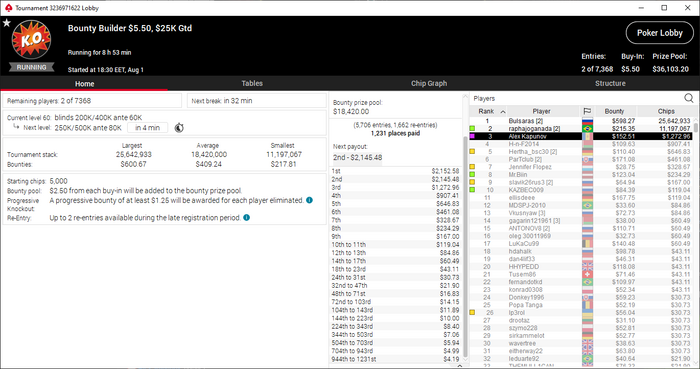Viewport: 700px width, 369px height.
Task: Click the green marker beside Mr.Biin
Action: coord(472,174)
